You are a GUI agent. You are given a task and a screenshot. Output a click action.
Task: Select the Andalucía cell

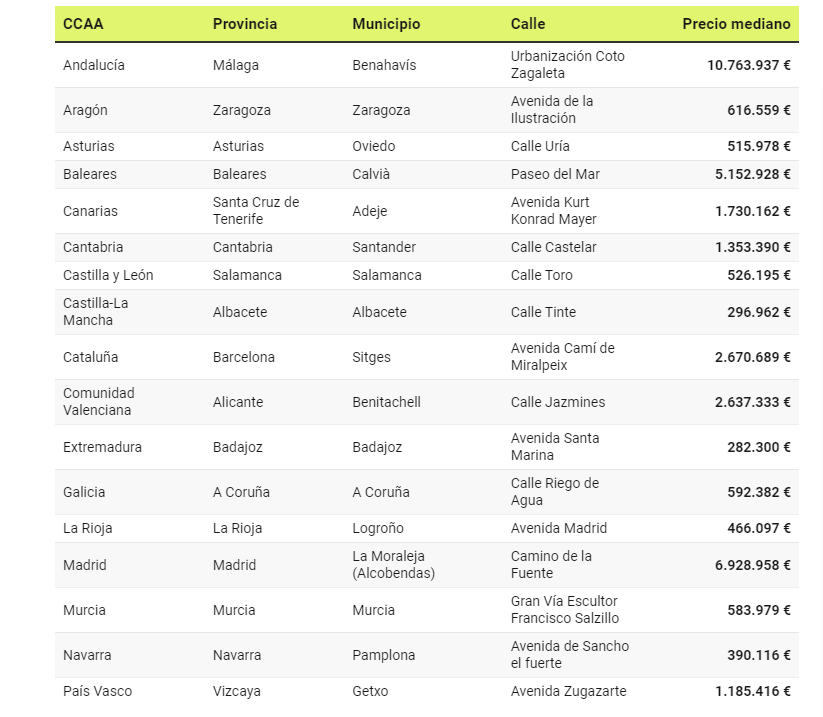click(x=94, y=65)
